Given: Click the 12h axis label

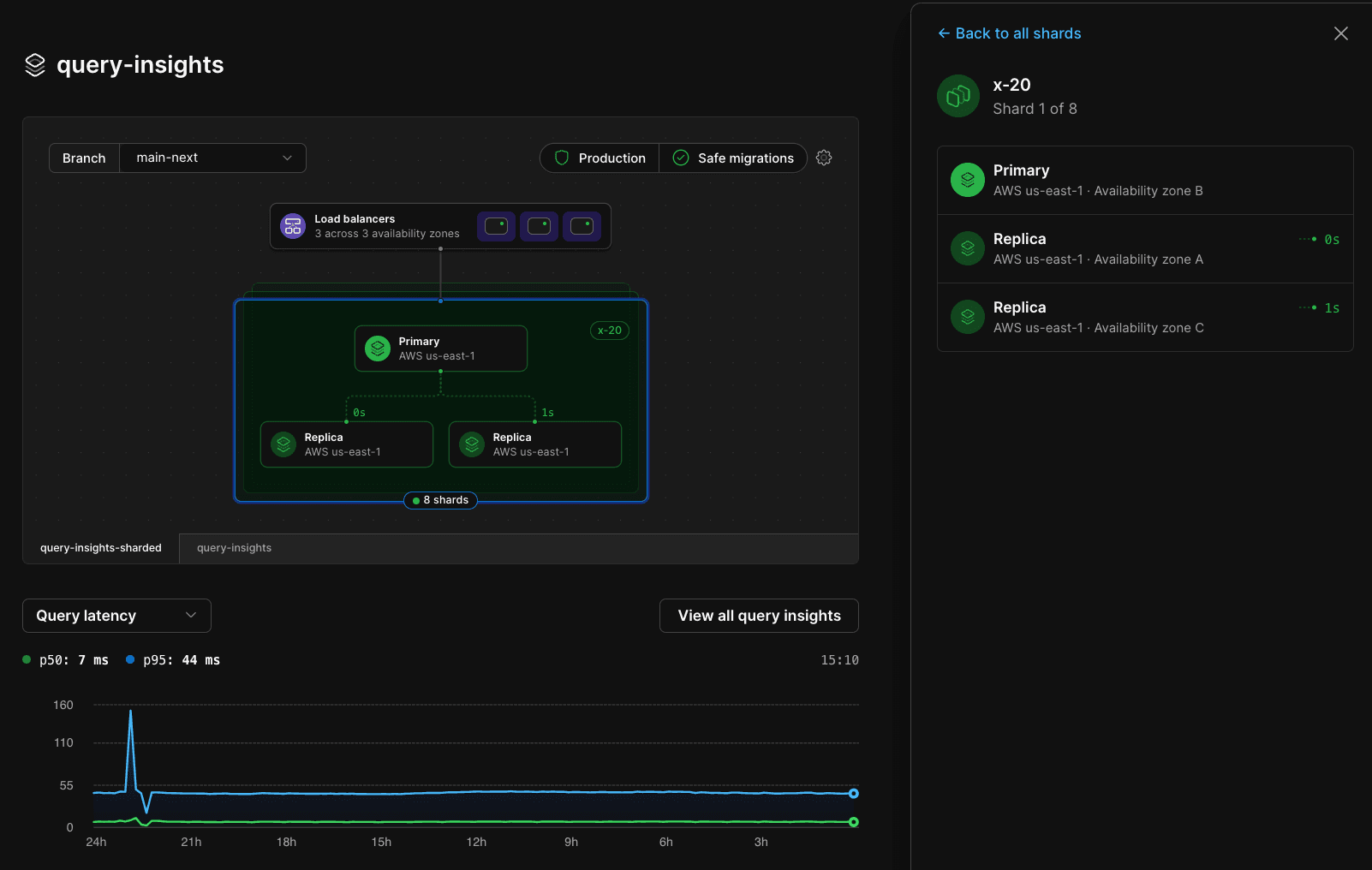Looking at the screenshot, I should (x=476, y=843).
